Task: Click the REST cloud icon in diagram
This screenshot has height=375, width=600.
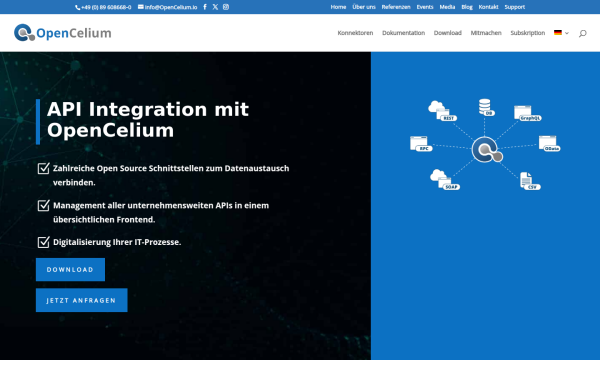Action: 442,111
